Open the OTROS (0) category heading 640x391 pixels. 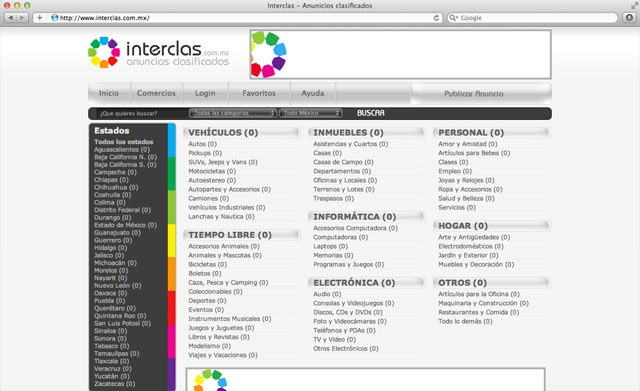(x=462, y=282)
